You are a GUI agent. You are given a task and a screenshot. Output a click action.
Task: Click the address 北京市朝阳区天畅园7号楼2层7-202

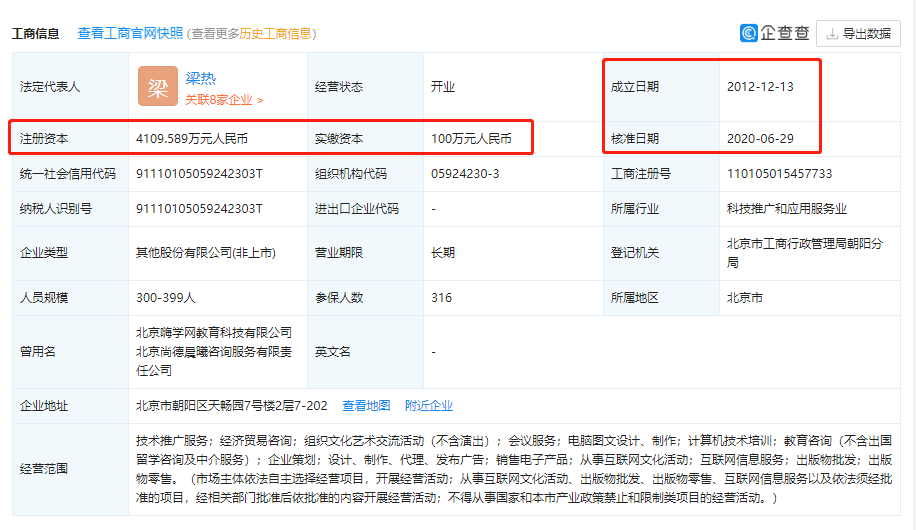tap(232, 405)
